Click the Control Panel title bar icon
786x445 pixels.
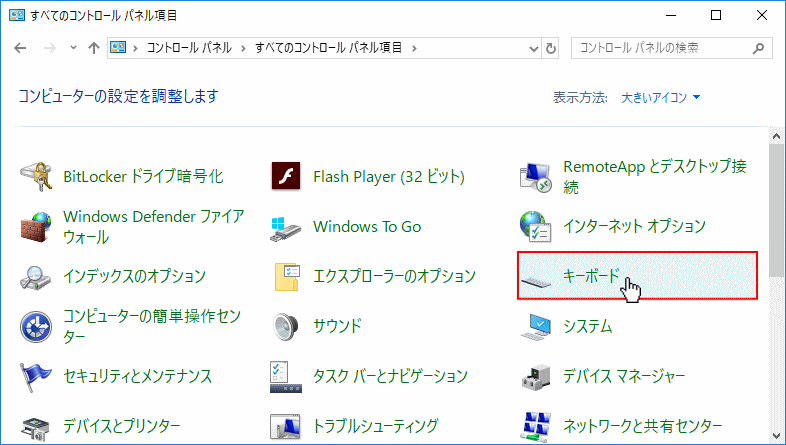[17, 15]
